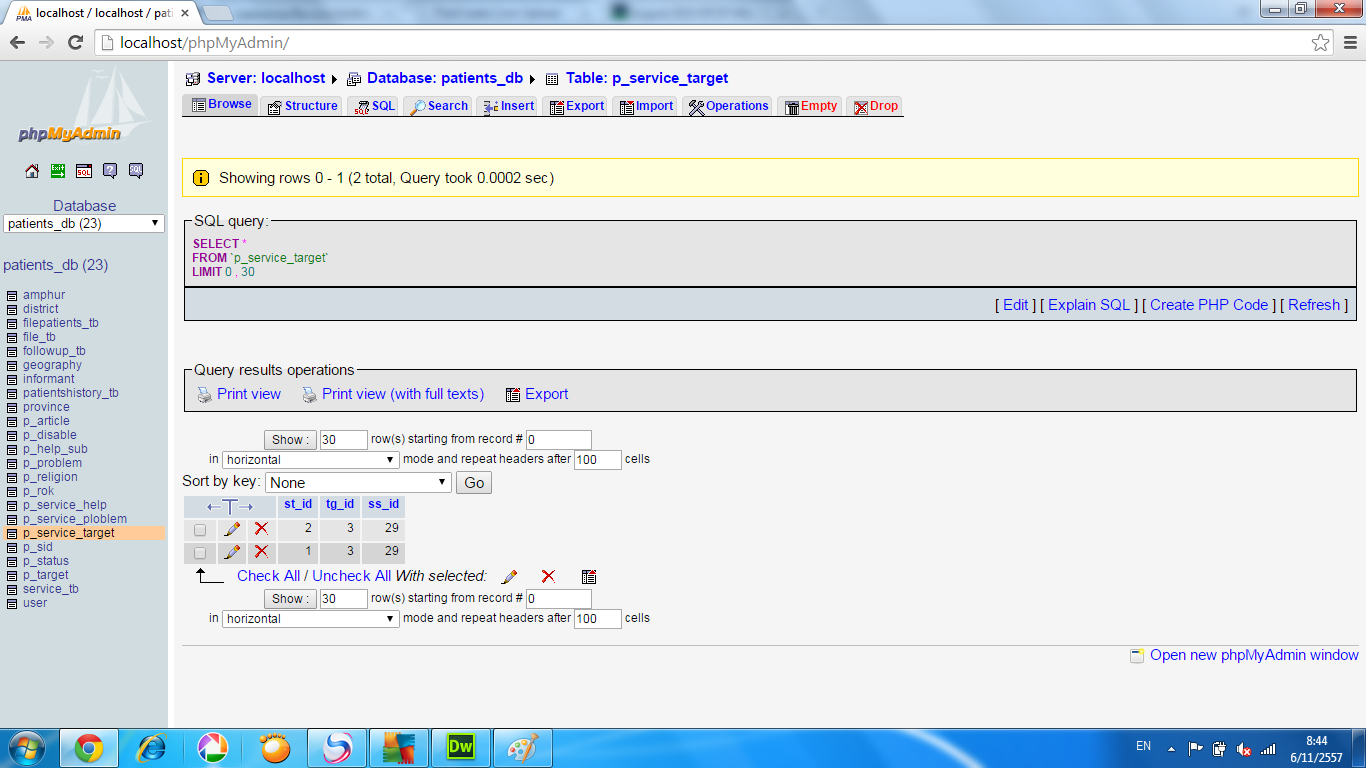This screenshot has width=1366, height=768.
Task: Open the p_target table in sidebar
Action: 46,575
